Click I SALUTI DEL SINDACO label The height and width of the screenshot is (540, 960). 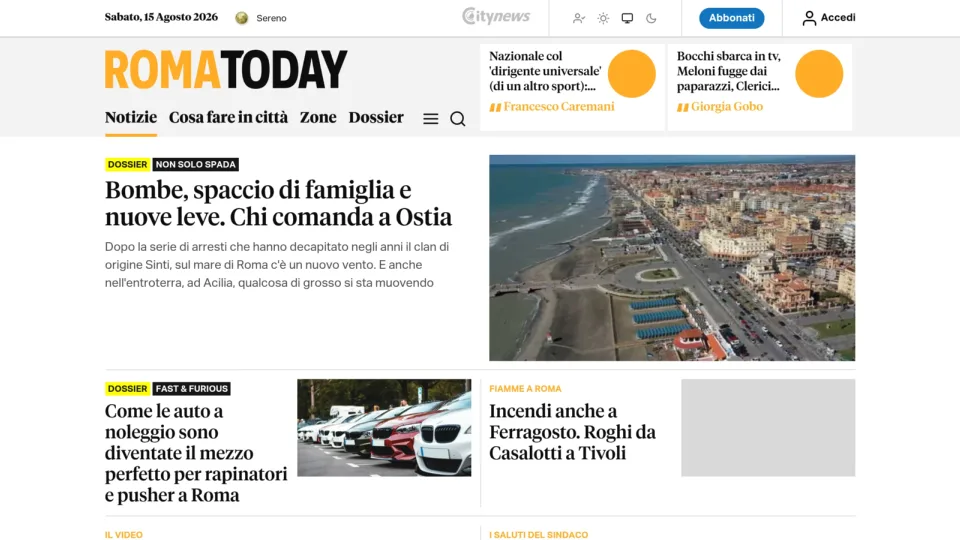[x=539, y=534]
